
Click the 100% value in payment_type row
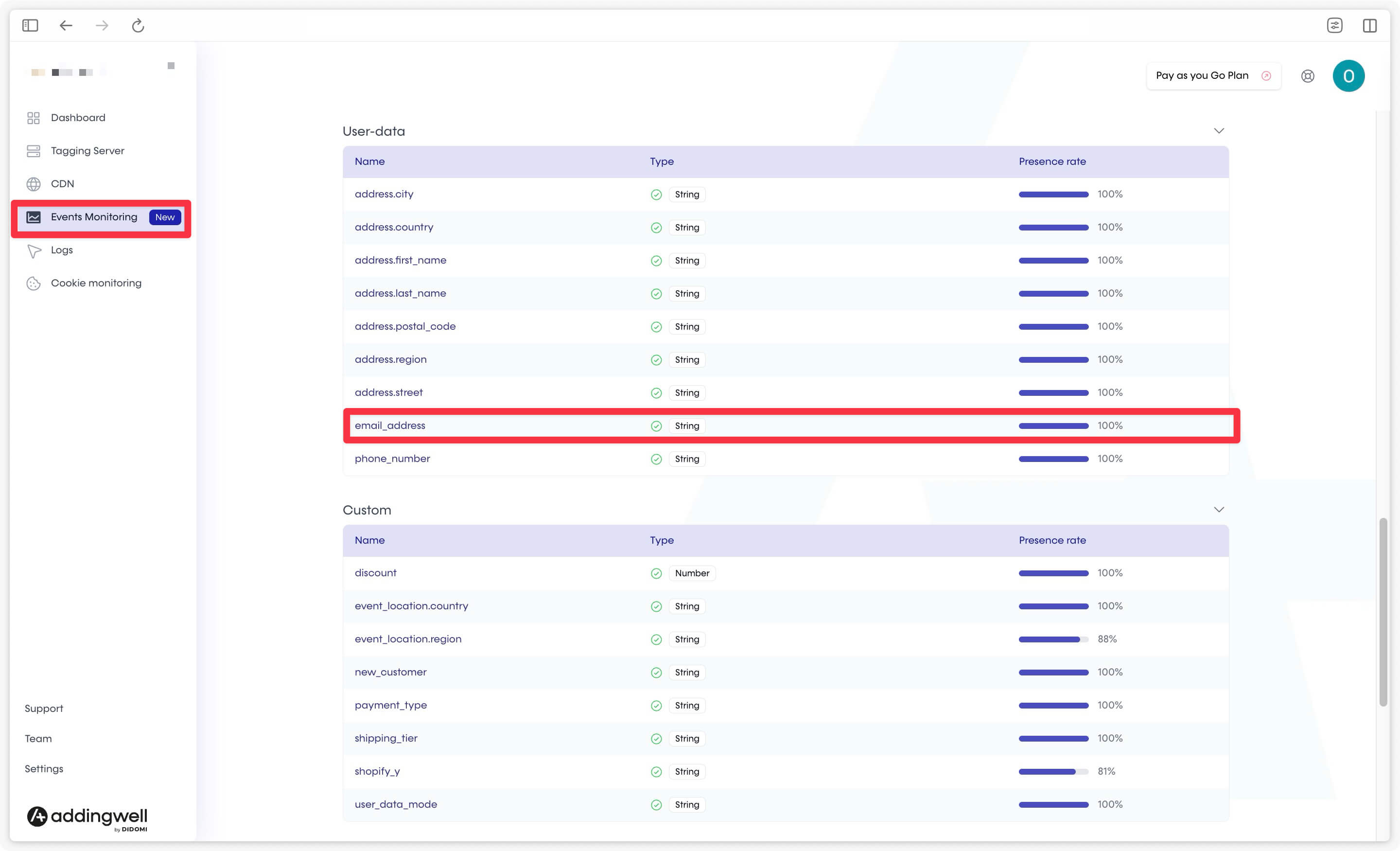[x=1110, y=706]
